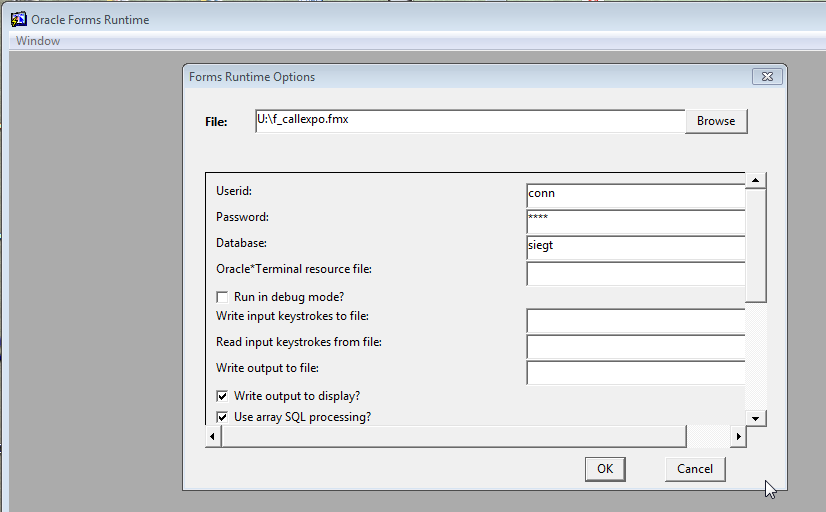Viewport: 826px width, 512px height.
Task: Click the horizontal scrollbar thumb
Action: coord(454,436)
